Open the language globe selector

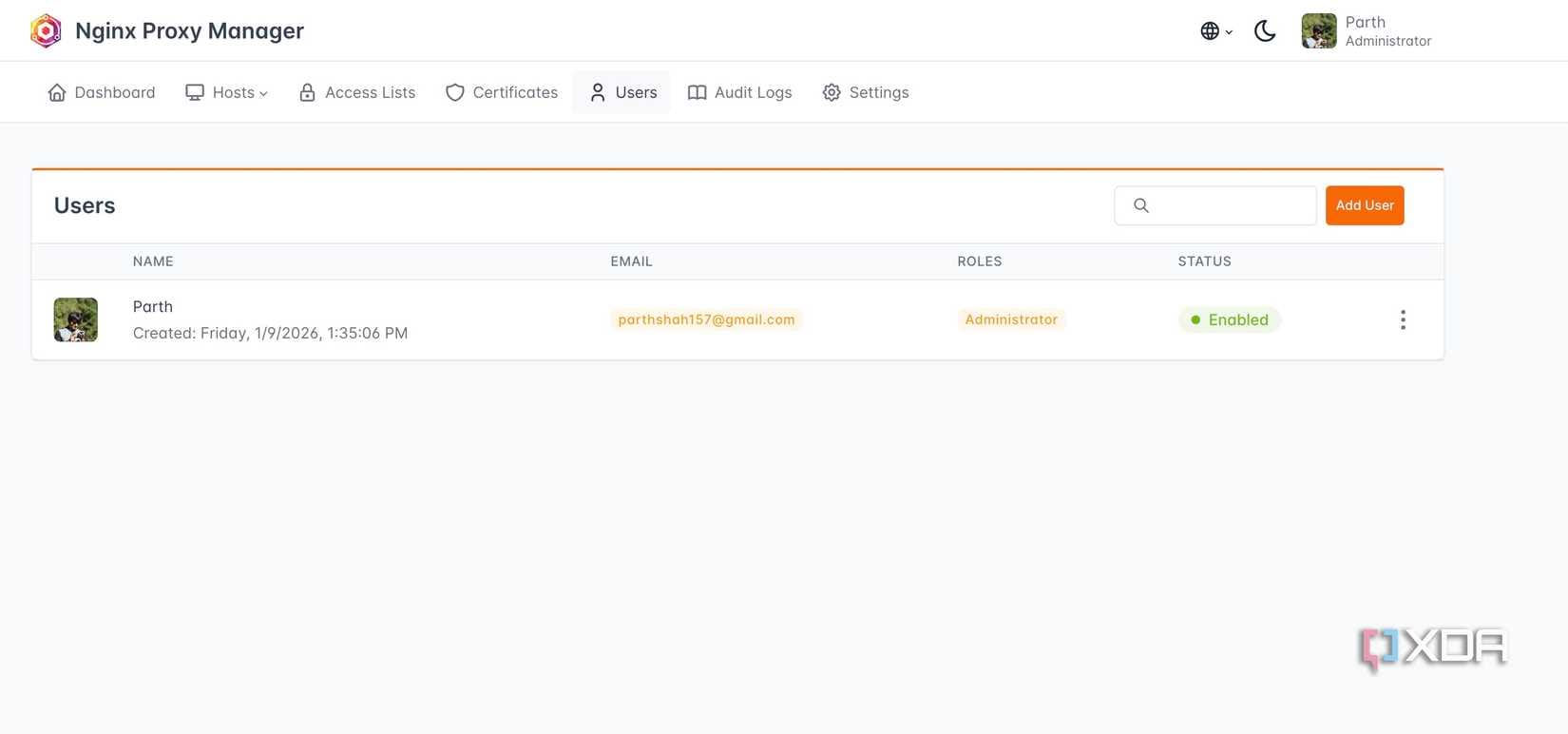[x=1215, y=31]
